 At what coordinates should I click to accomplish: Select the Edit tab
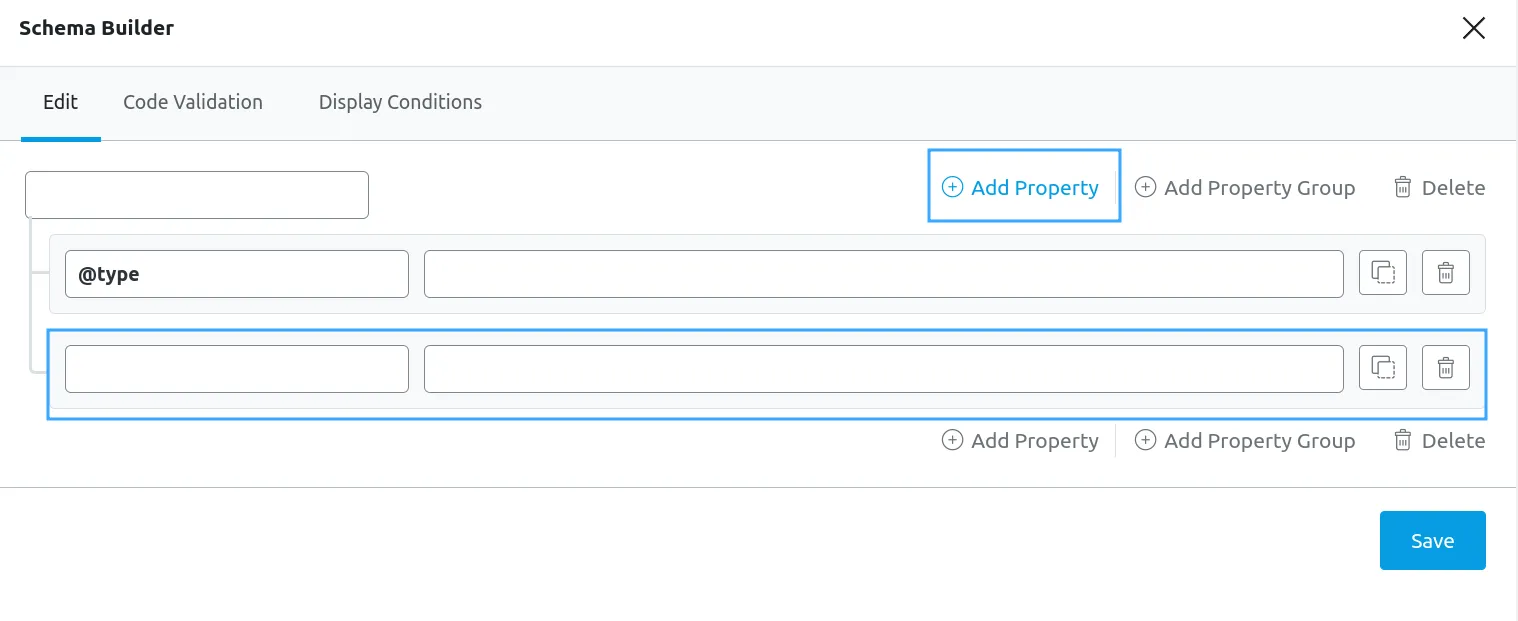point(60,102)
